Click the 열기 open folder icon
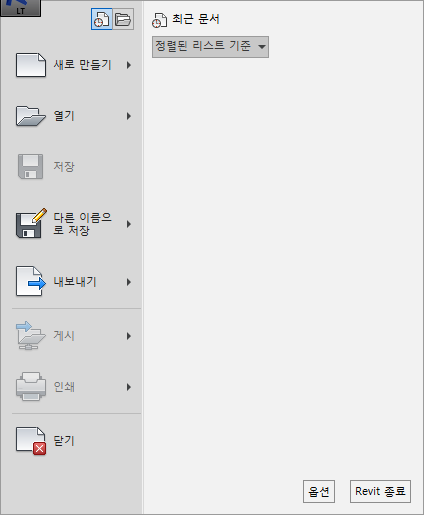 [x=31, y=116]
